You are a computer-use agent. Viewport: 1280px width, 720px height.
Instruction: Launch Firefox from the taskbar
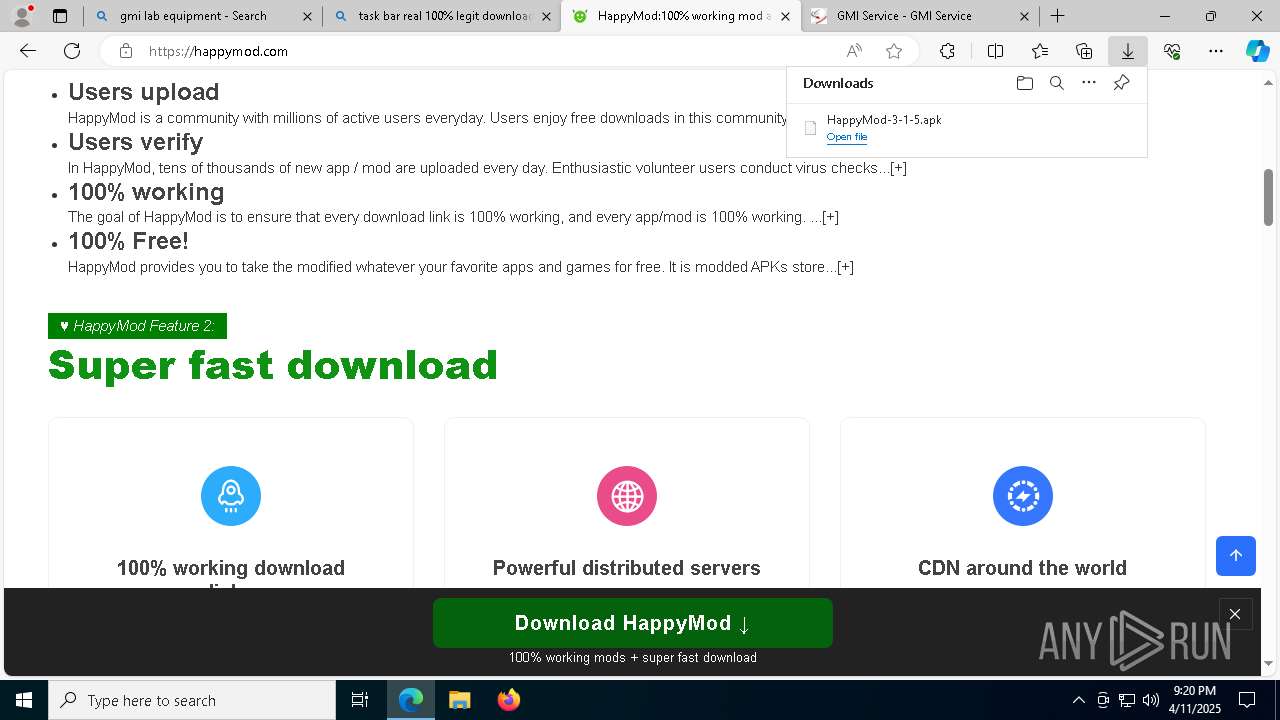point(508,700)
